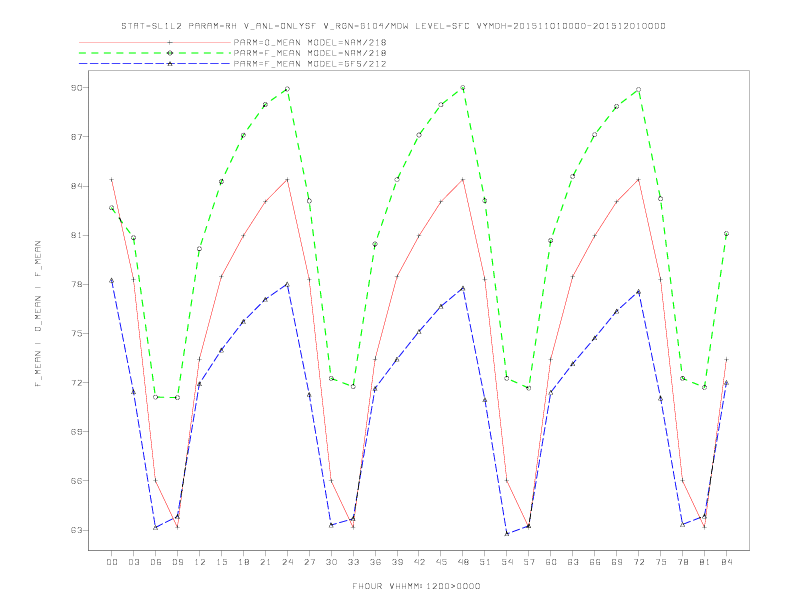This screenshot has height=612, width=792.
Task: Click x-axis forecast hour label 06
Action: [x=156, y=562]
